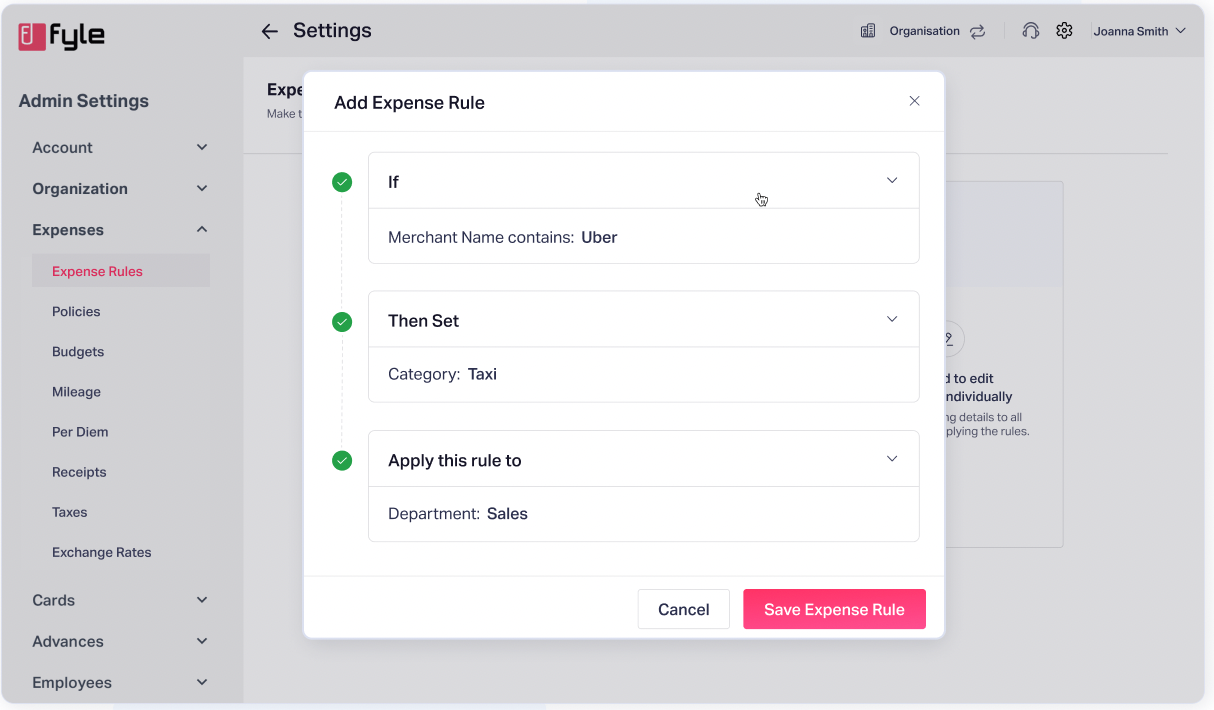This screenshot has width=1214, height=710.
Task: Click the Cancel button
Action: pyautogui.click(x=683, y=609)
